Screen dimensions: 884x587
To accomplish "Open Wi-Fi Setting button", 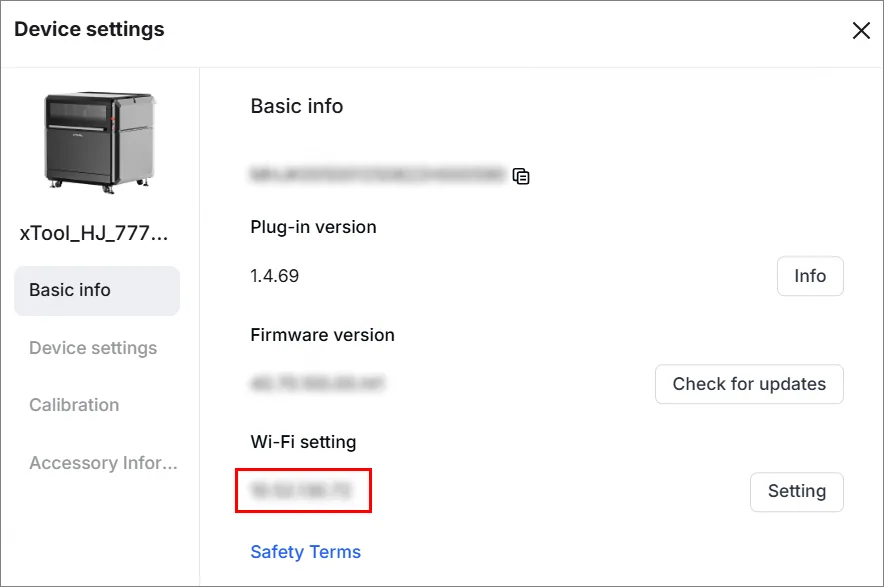I will pyautogui.click(x=797, y=492).
